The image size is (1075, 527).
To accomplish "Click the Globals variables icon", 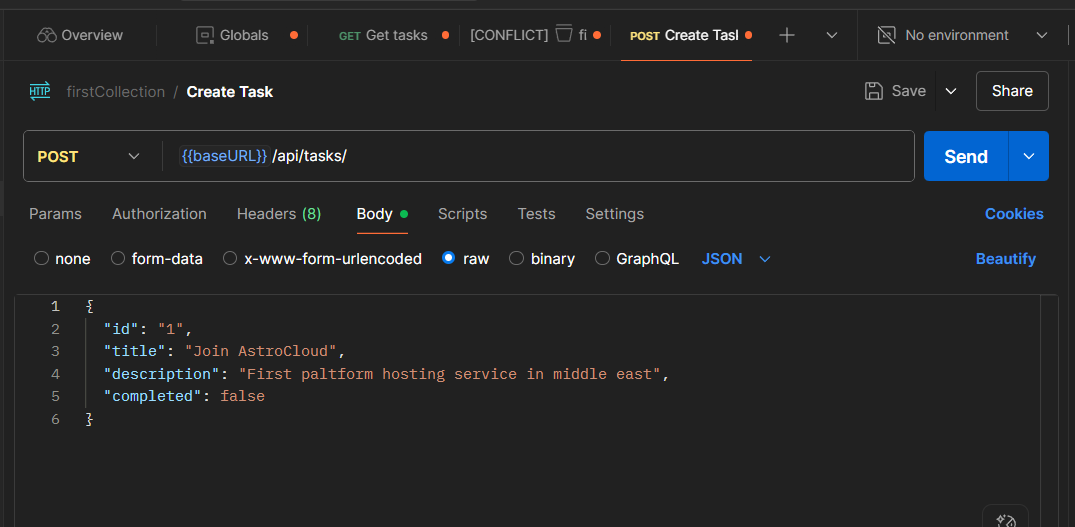I will (205, 35).
